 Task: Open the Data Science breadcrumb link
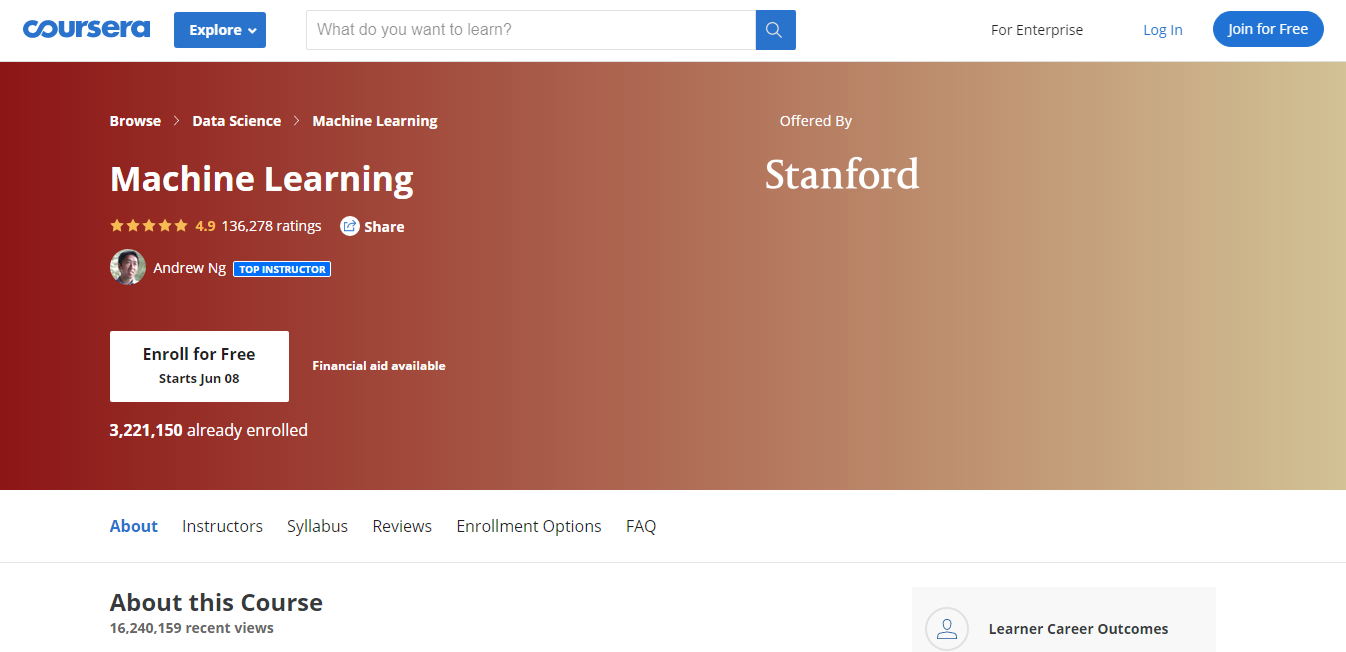[236, 120]
